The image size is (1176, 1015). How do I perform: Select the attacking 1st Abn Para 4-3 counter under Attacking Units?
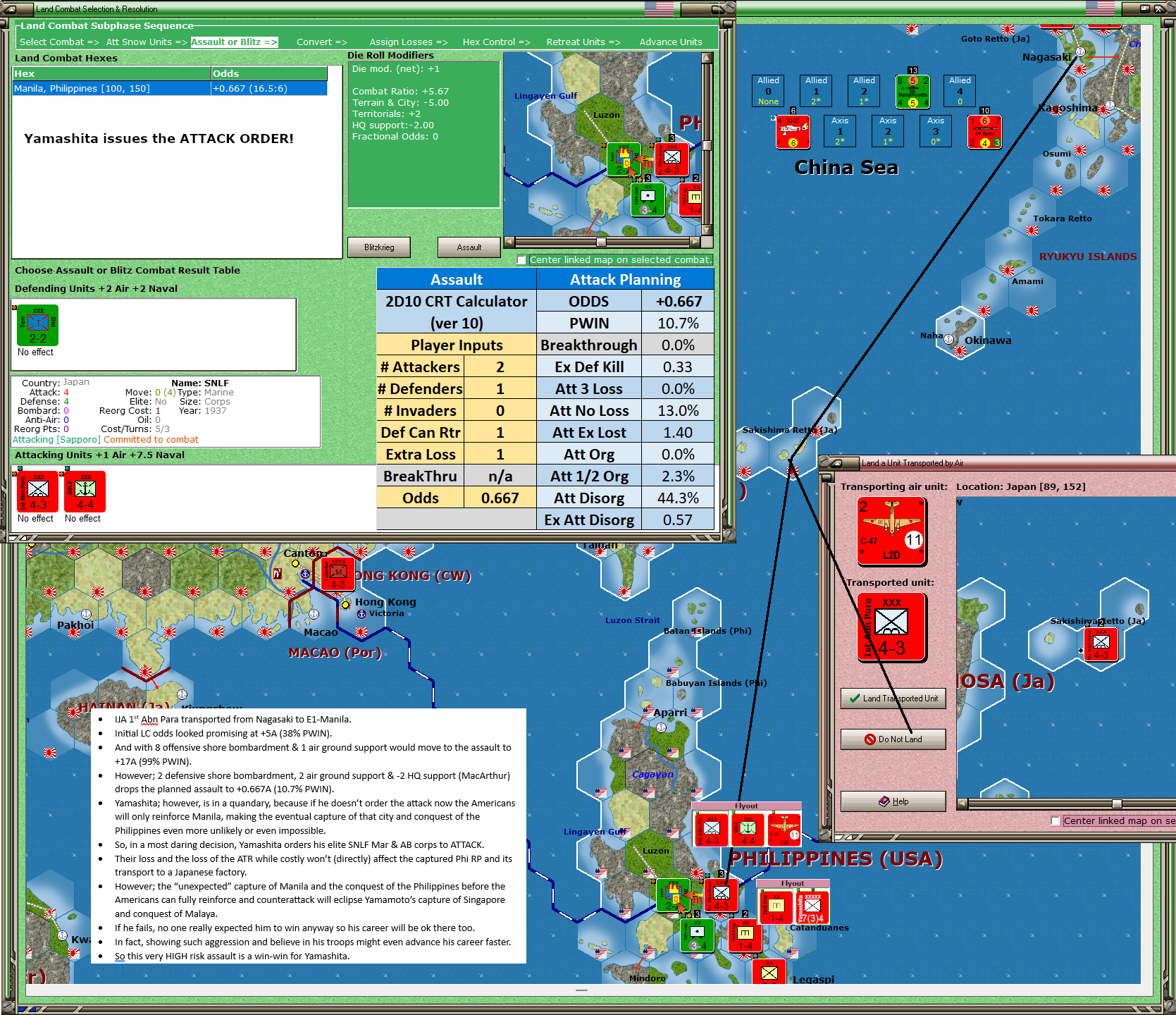pyautogui.click(x=38, y=491)
